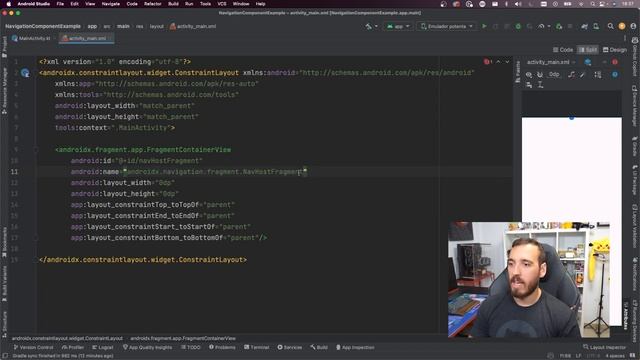The height and width of the screenshot is (360, 640).
Task: Open the Build tool window at the bottom
Action: [319, 347]
